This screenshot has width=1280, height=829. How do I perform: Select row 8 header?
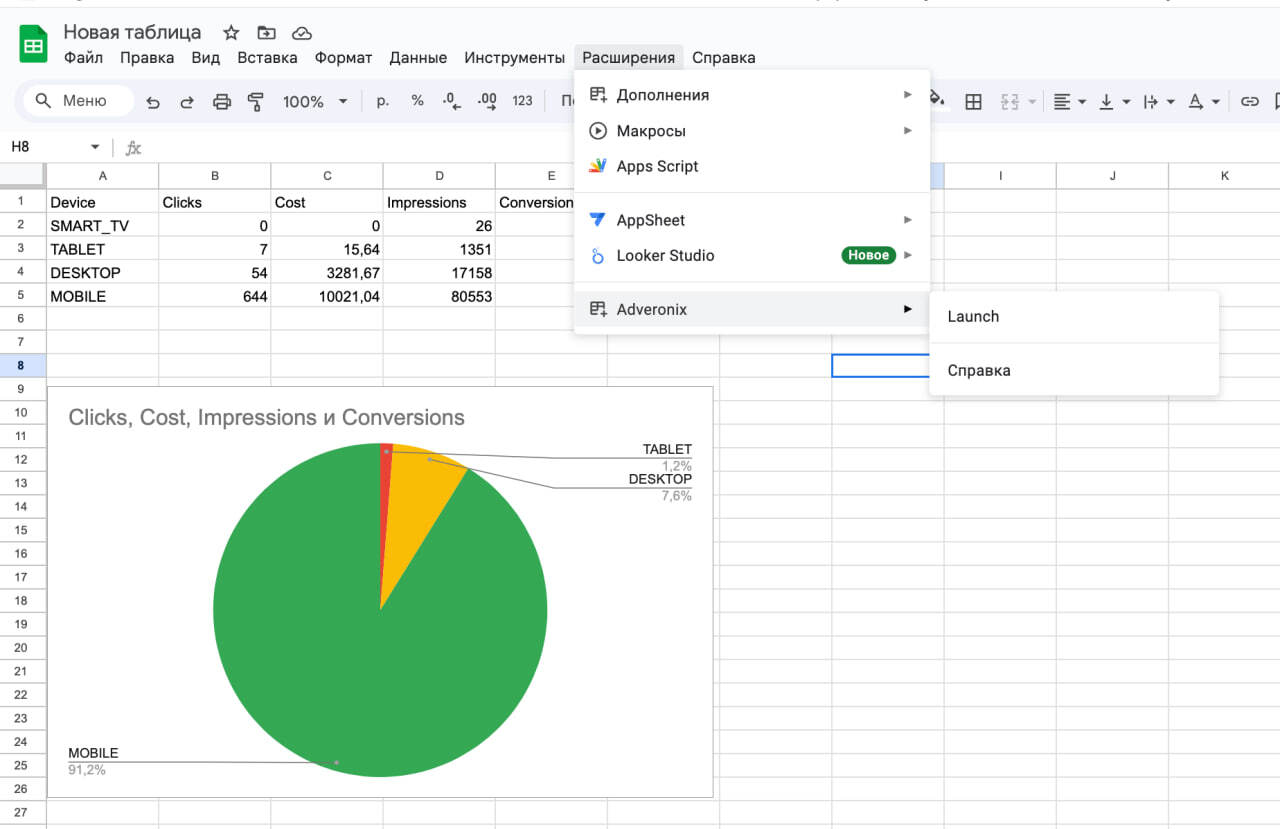pos(22,366)
